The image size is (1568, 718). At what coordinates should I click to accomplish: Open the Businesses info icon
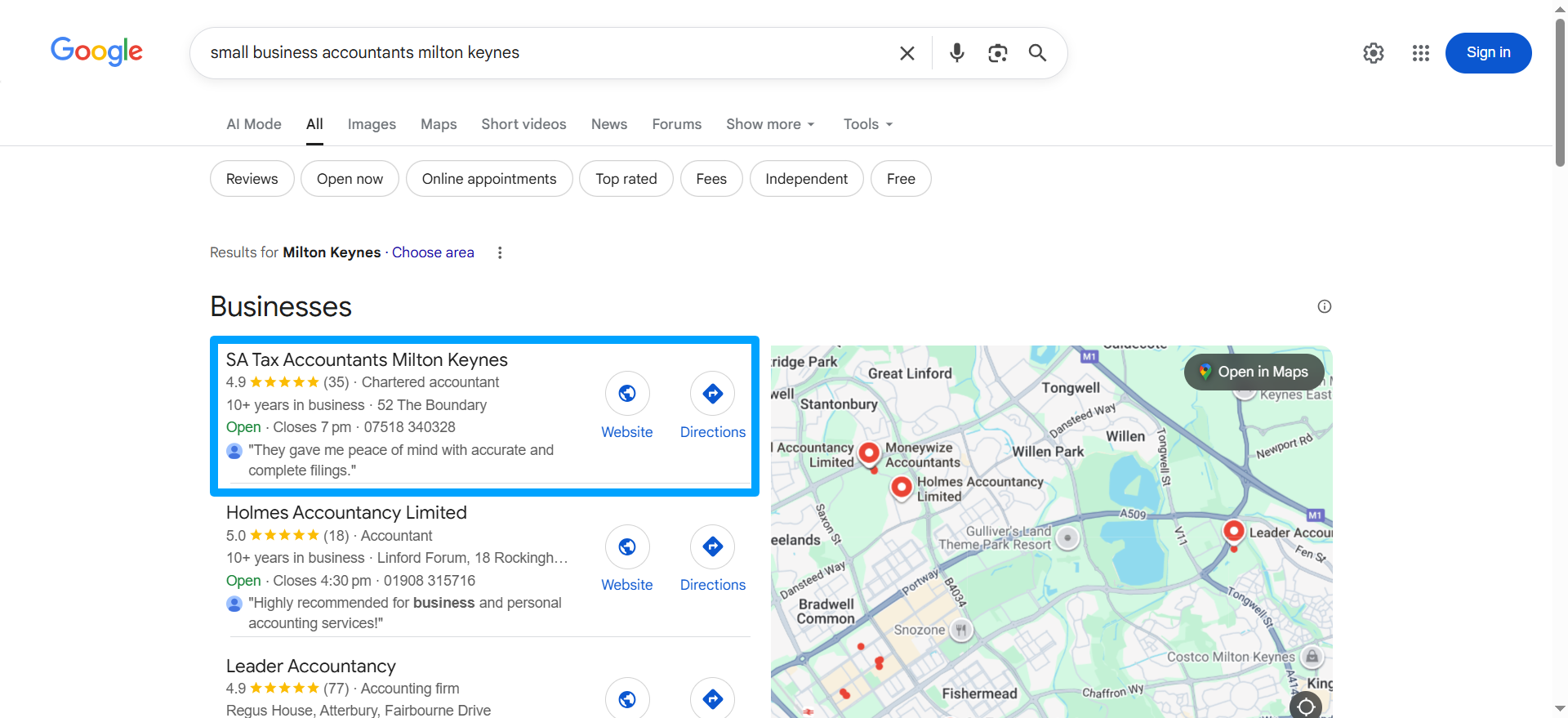(x=1324, y=306)
